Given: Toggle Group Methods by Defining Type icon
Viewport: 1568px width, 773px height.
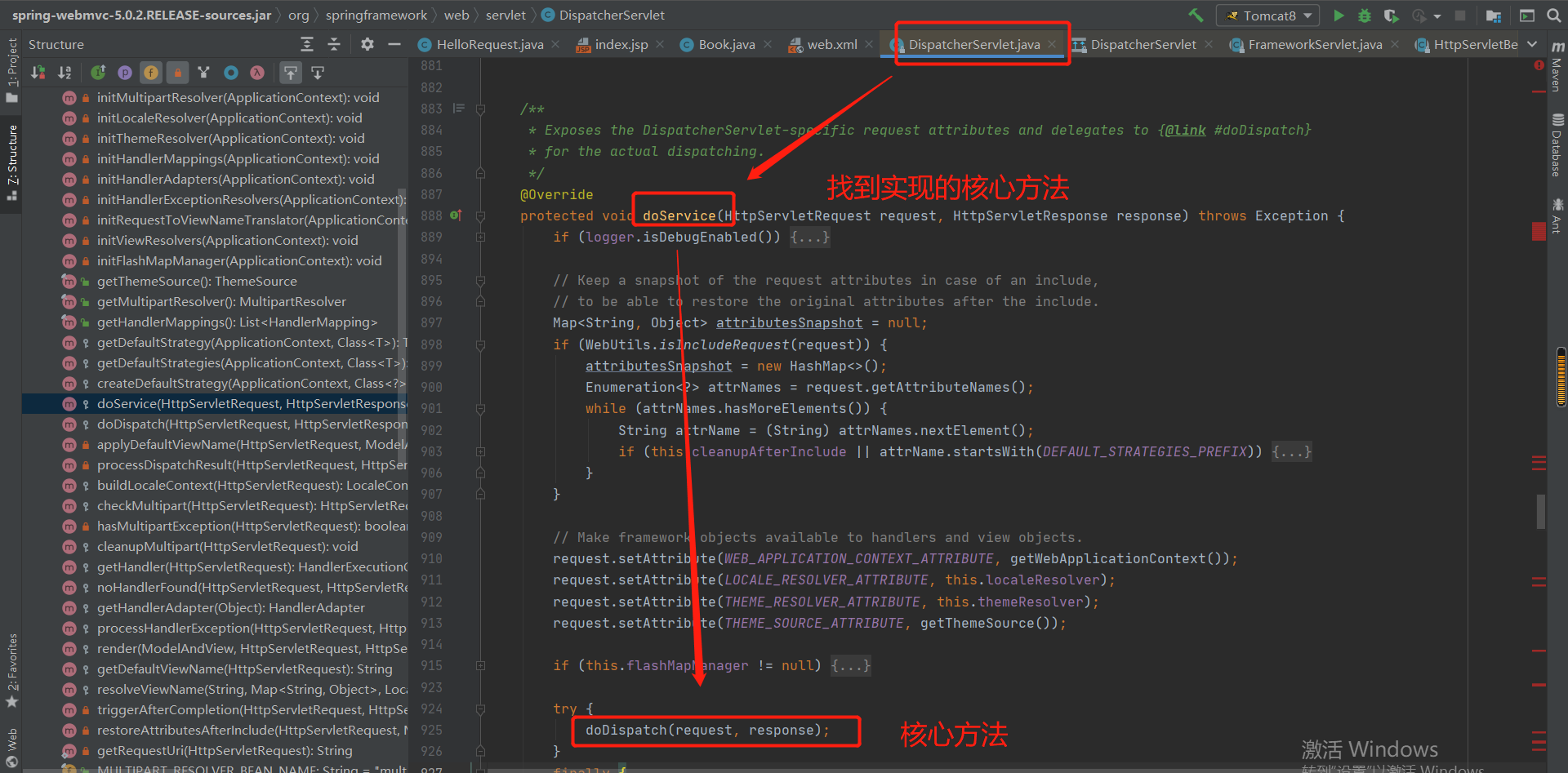Looking at the screenshot, I should pyautogui.click(x=204, y=73).
